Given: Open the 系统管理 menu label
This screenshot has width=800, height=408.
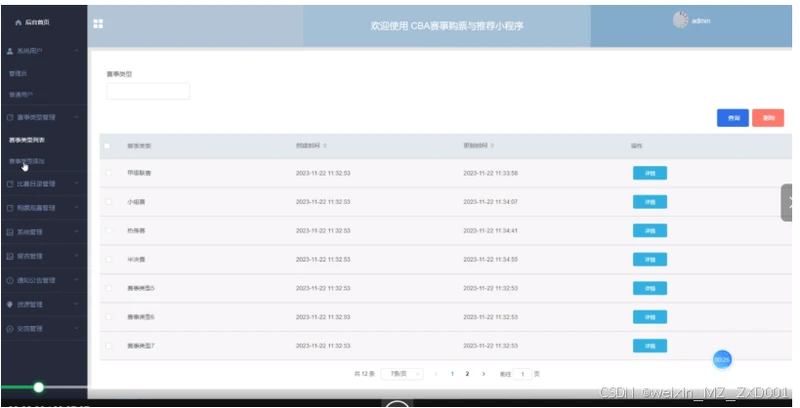Looking at the screenshot, I should pos(30,232).
